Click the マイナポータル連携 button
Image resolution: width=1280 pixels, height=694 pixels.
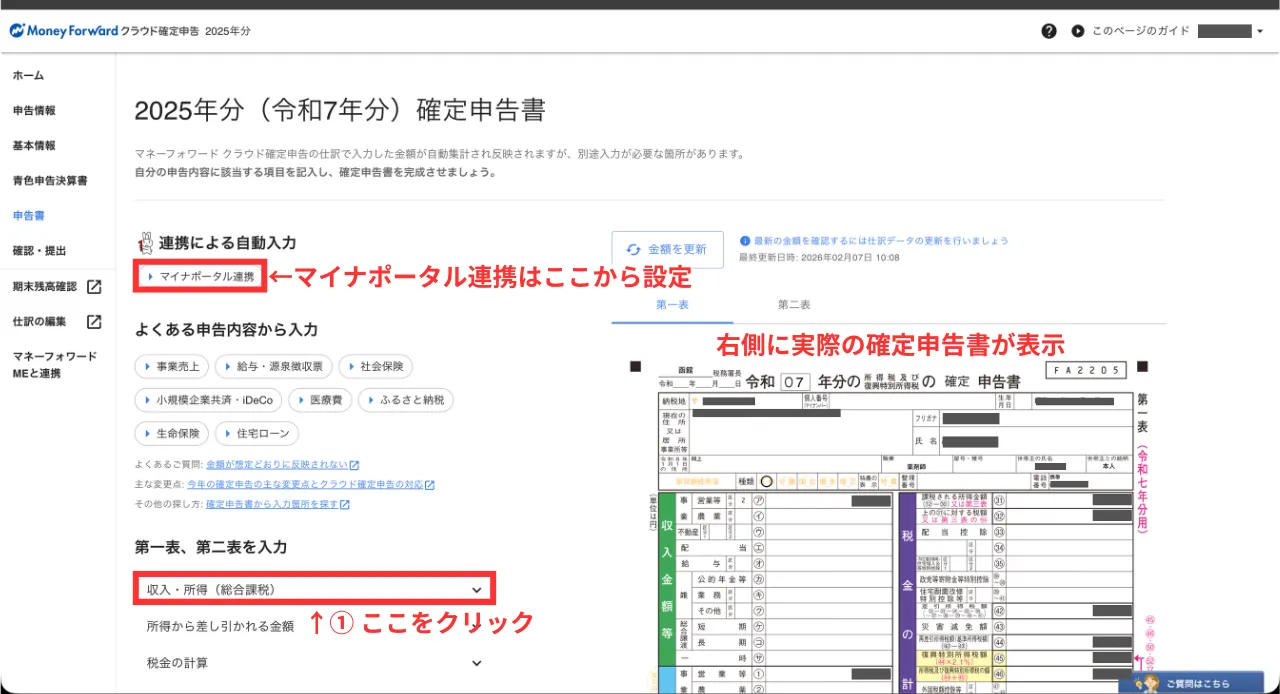coord(200,276)
